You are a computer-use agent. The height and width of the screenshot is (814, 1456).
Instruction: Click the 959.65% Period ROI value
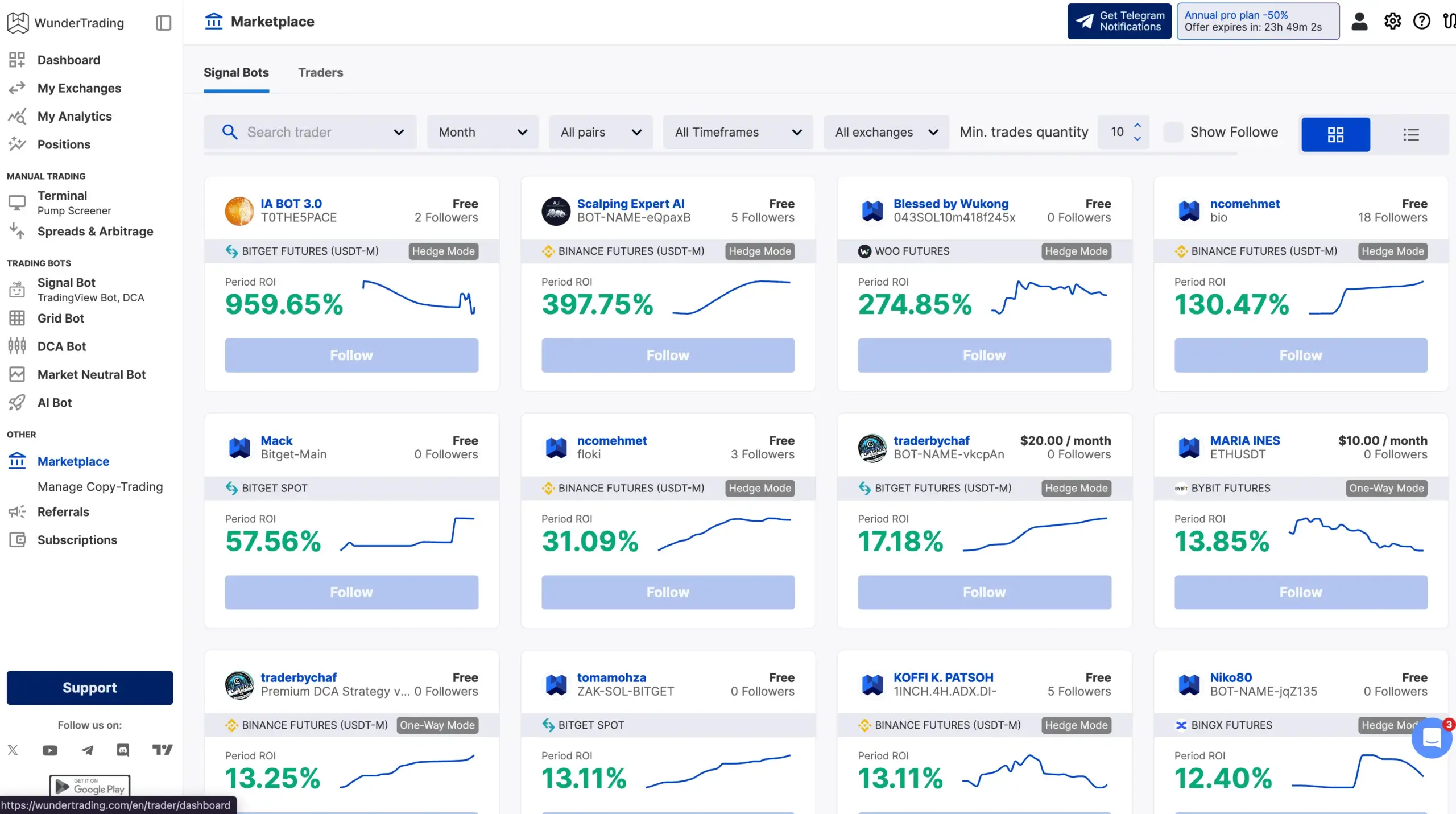[x=284, y=304]
